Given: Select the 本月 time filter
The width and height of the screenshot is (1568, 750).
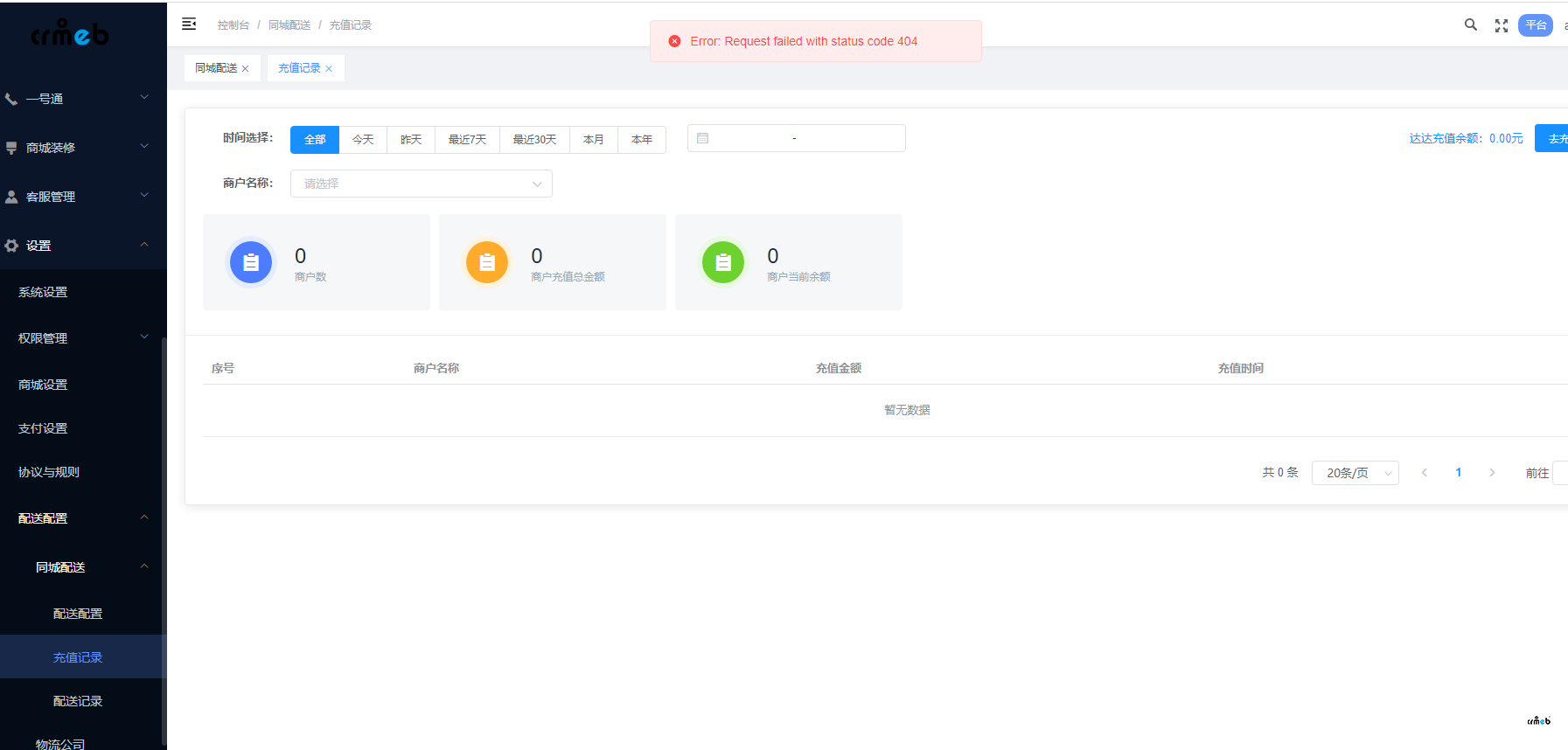Looking at the screenshot, I should point(594,140).
